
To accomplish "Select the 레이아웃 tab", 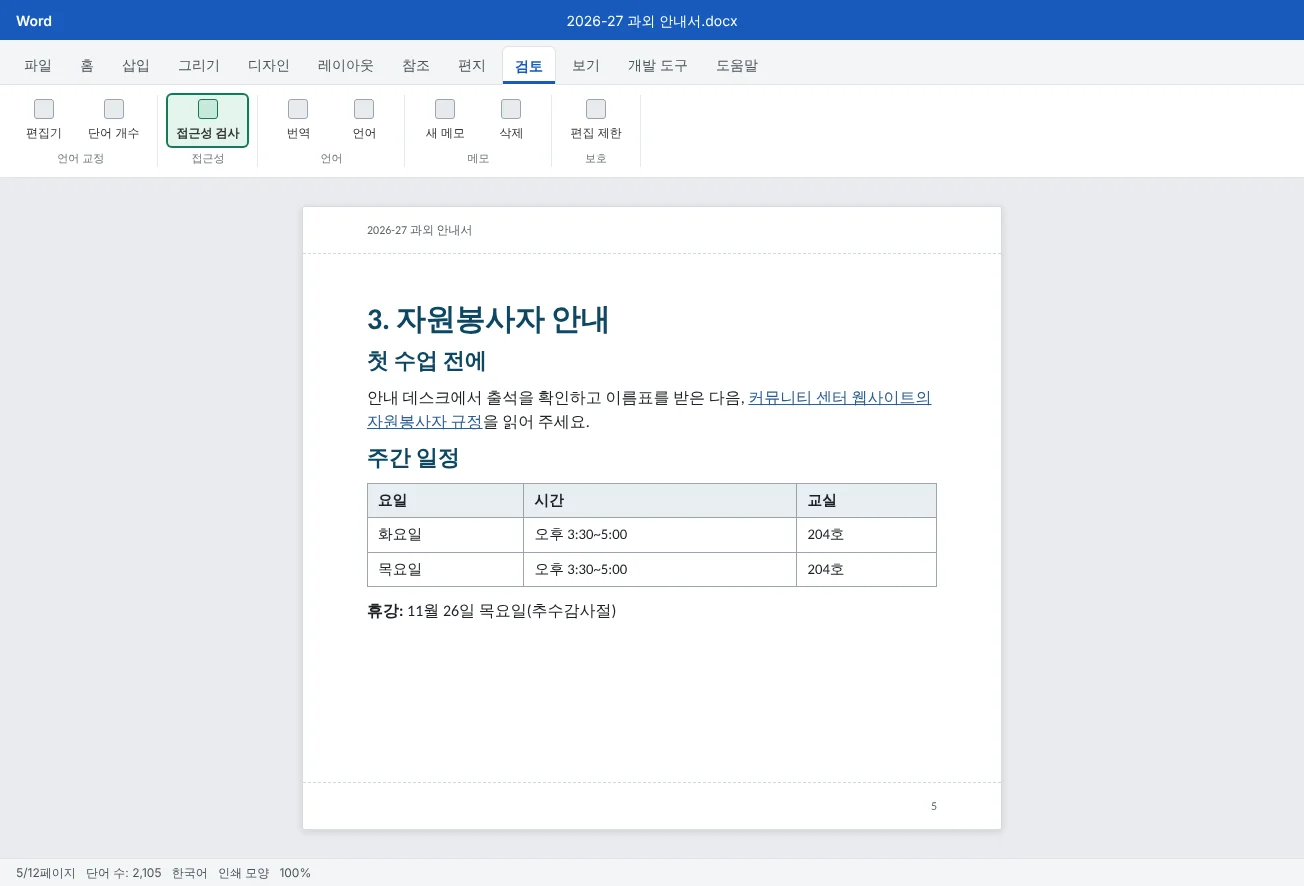I will pos(346,66).
